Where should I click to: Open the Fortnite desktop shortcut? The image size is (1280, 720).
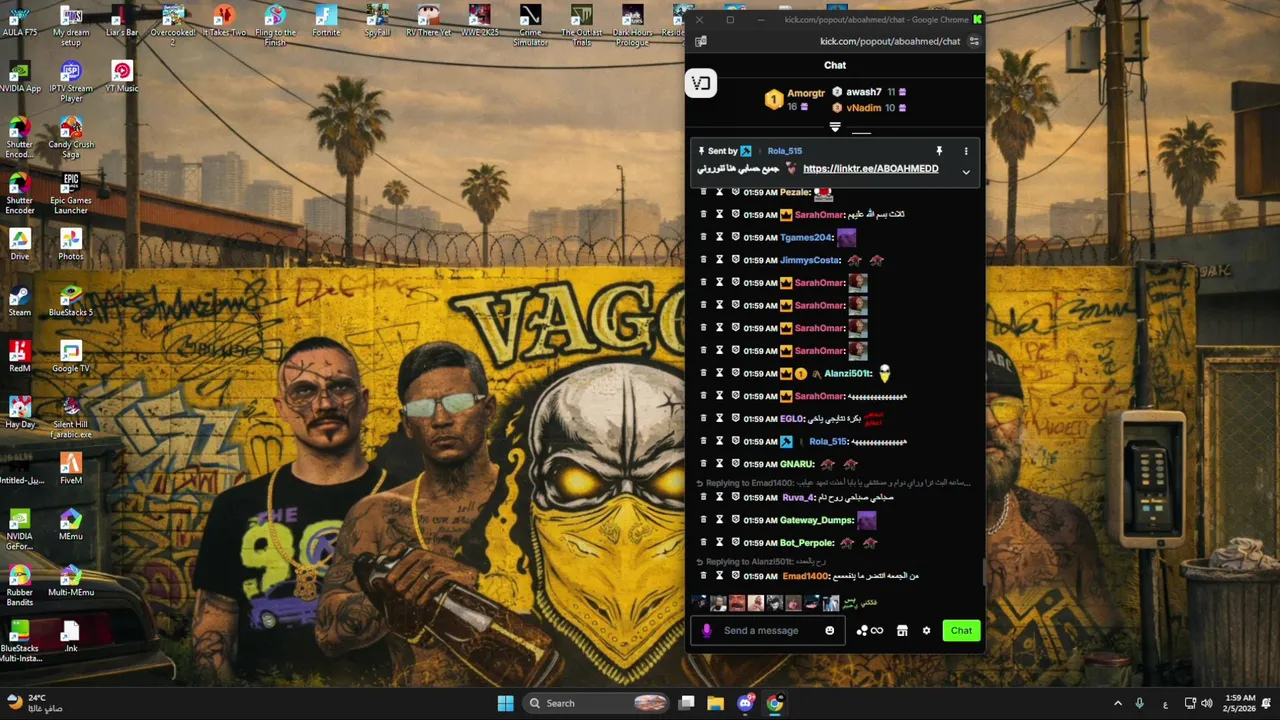pos(326,21)
